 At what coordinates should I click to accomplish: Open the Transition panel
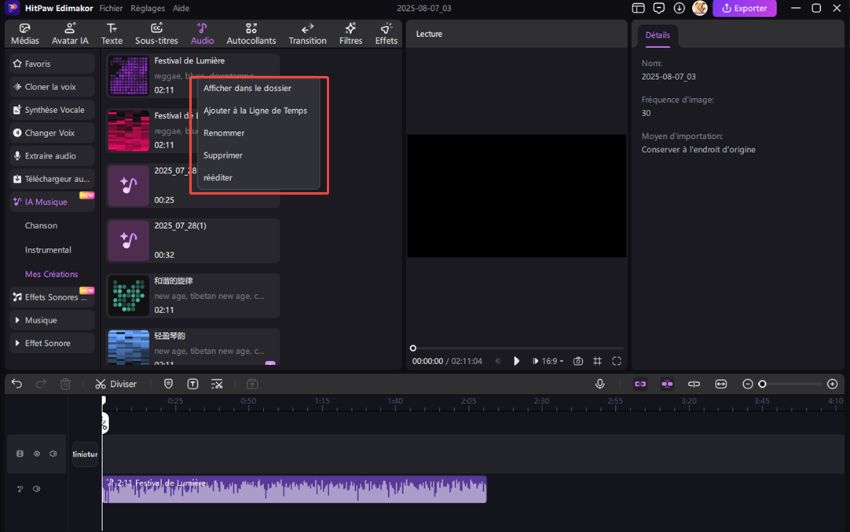point(307,34)
